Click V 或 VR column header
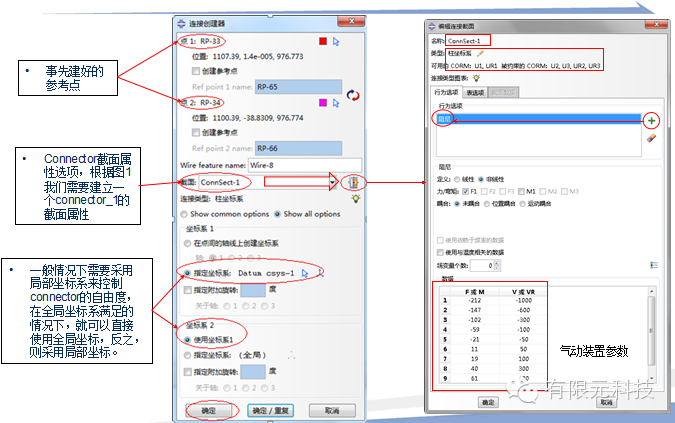Screen dimensions: 675x423 click(523, 292)
